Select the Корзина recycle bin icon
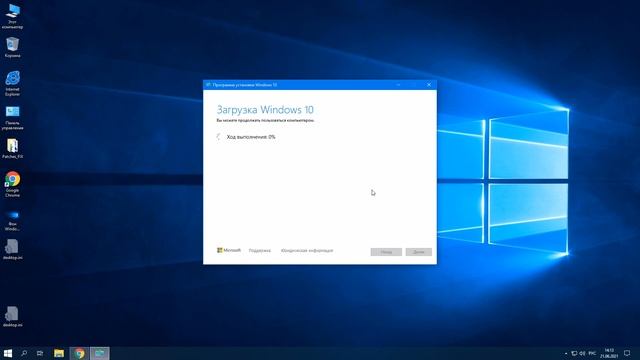Screen dimensions: 640x360 point(12,47)
